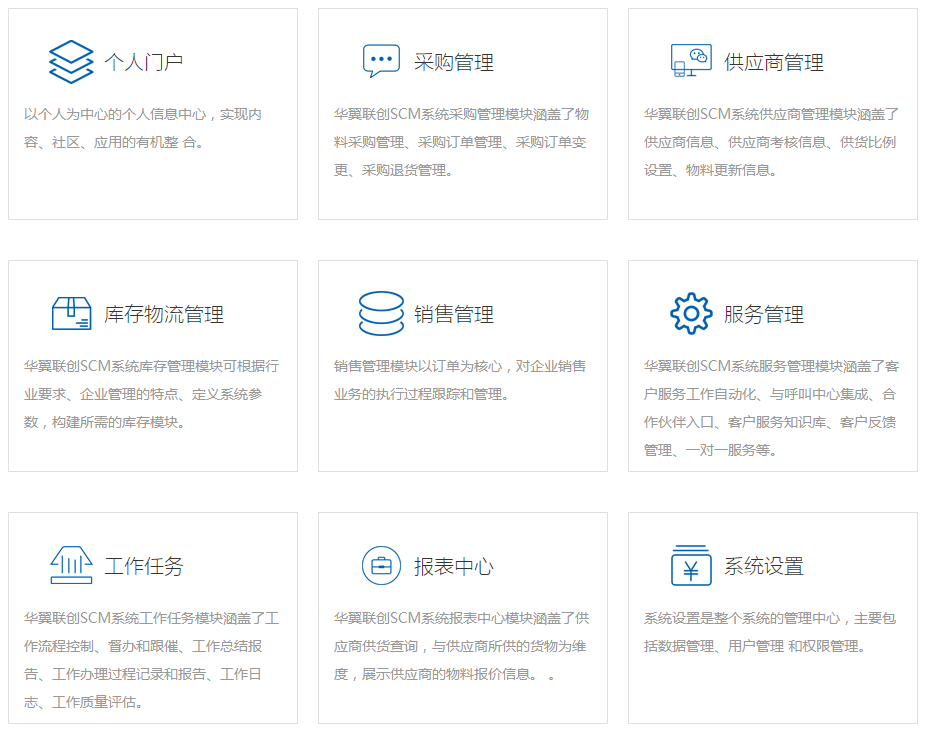This screenshot has width=927, height=731.
Task: Click the 系统设置 description paragraph
Action: (x=770, y=632)
